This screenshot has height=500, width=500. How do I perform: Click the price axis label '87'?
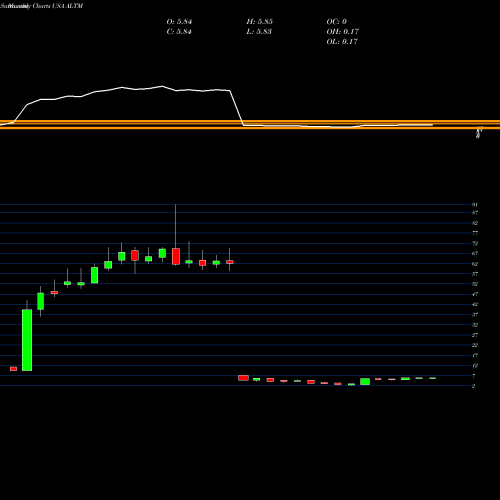(x=475, y=213)
